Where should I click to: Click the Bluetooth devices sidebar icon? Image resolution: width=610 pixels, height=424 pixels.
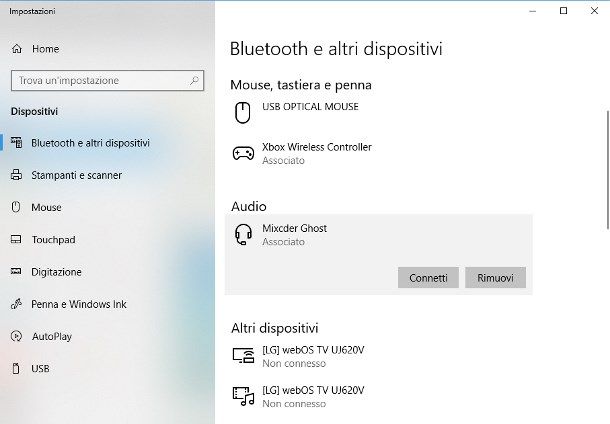pos(16,143)
